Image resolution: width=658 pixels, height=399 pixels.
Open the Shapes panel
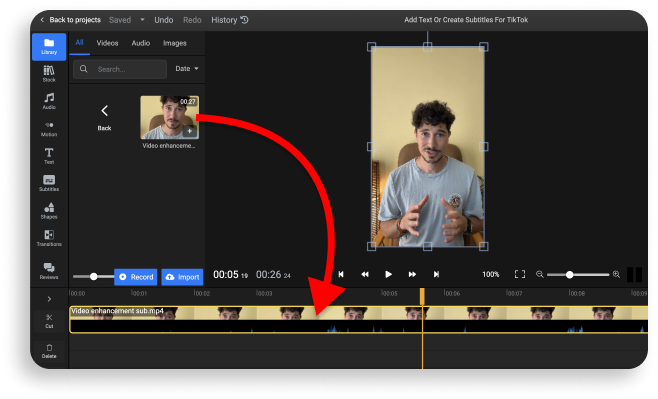(x=49, y=211)
